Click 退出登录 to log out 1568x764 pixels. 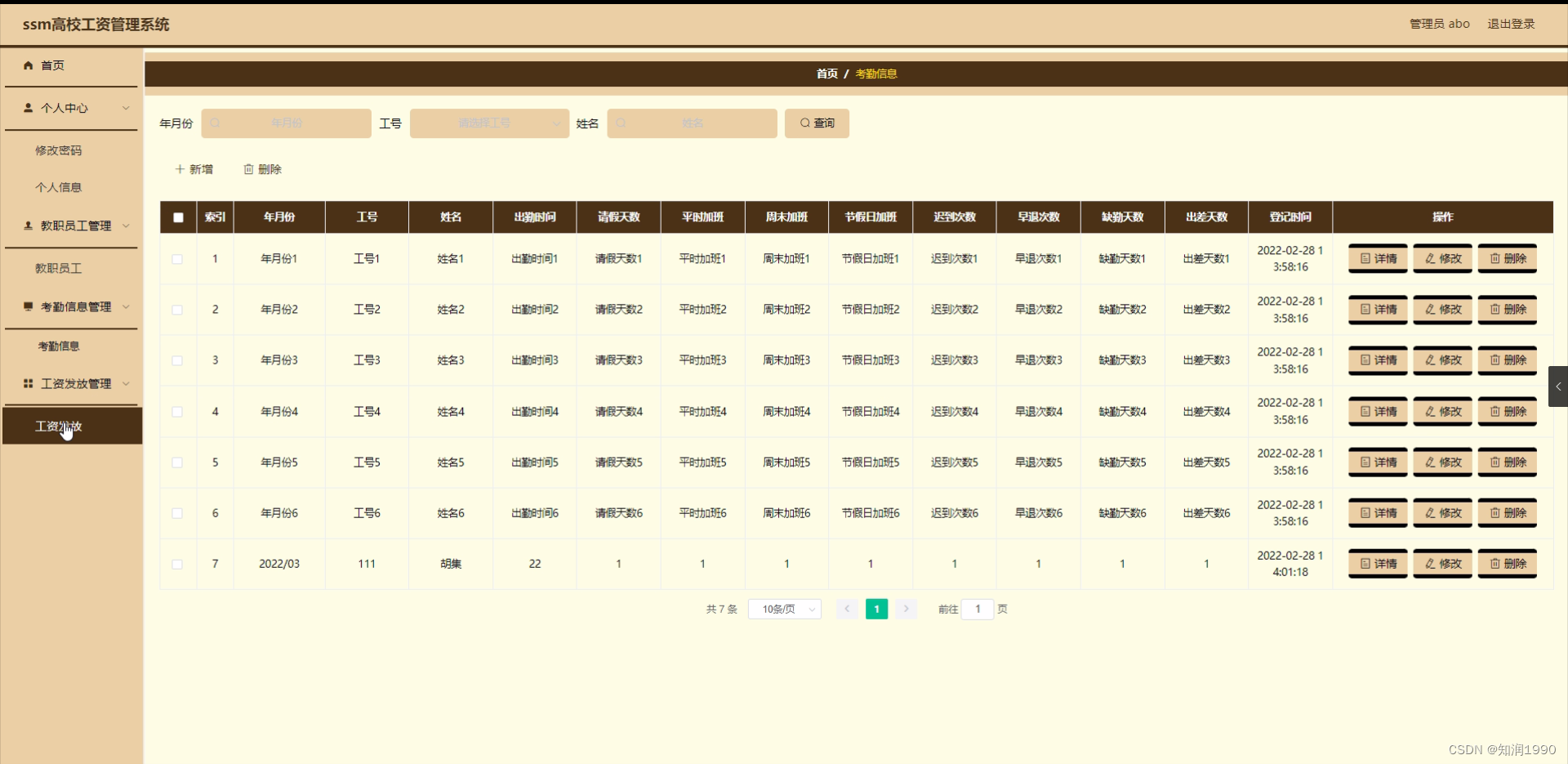pos(1510,23)
